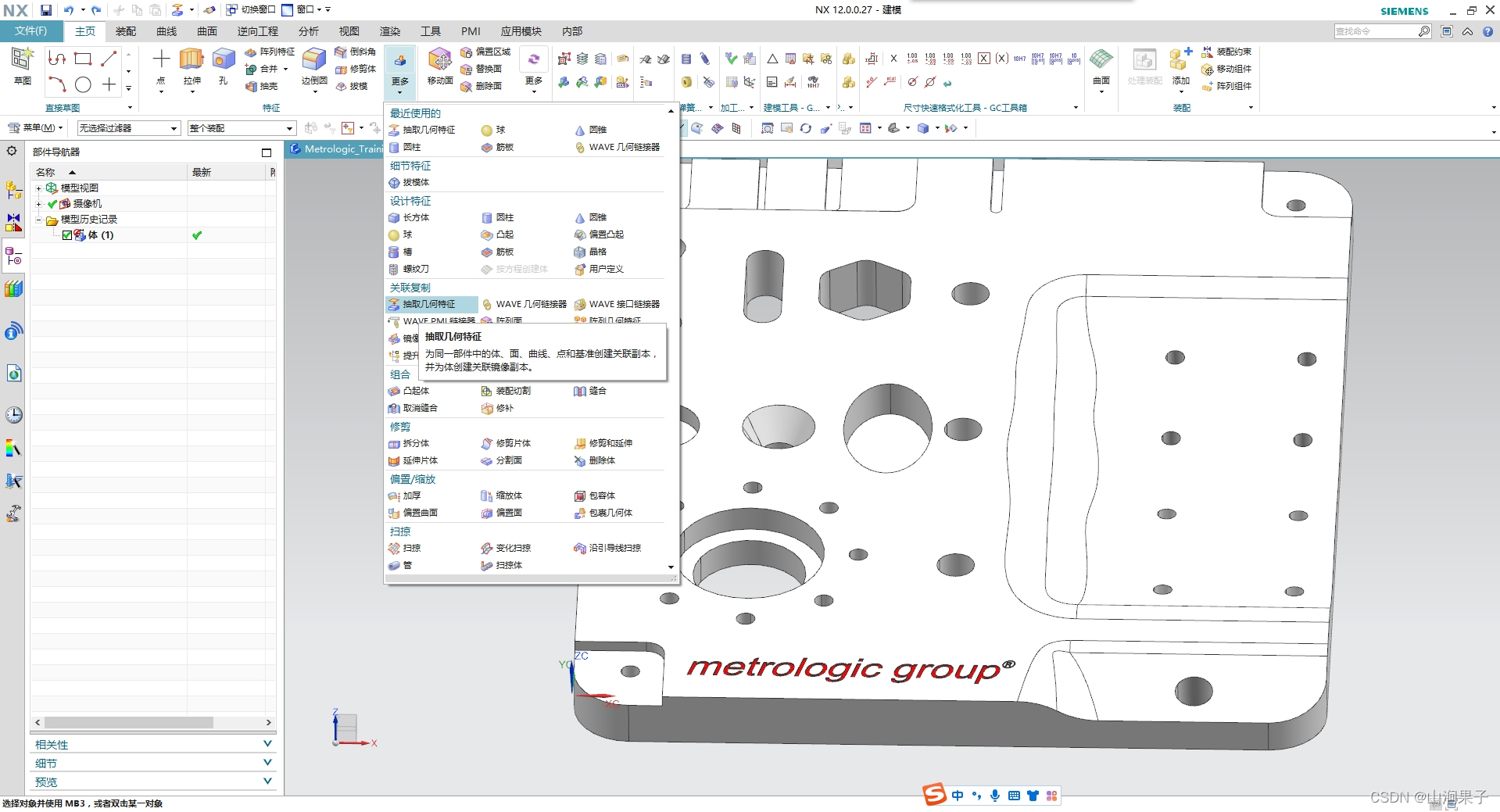Click the scroll-down arrow of the 更多 gallery
1500x812 pixels.
click(x=671, y=567)
